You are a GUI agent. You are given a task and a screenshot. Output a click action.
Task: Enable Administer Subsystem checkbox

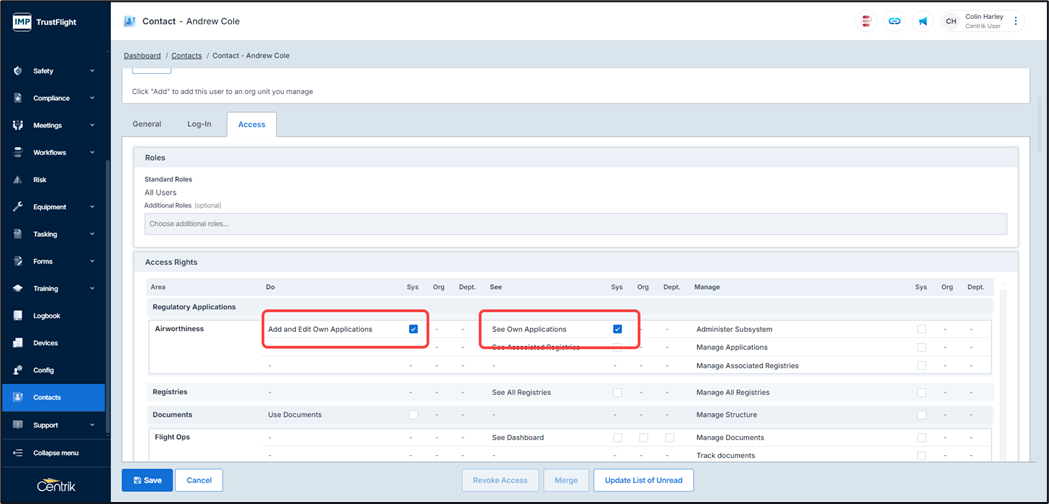(921, 329)
